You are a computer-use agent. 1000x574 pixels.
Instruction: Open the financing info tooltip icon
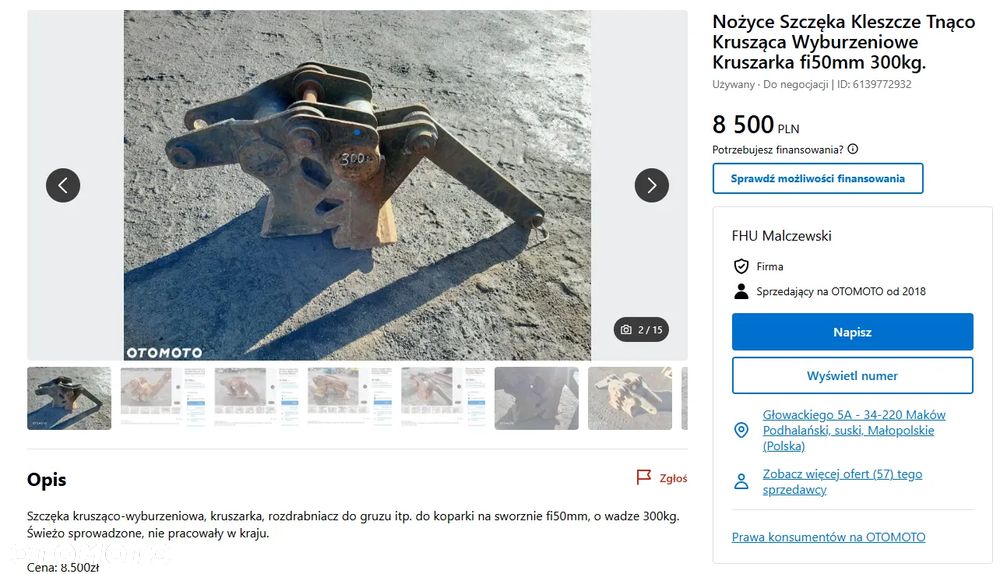click(x=853, y=149)
